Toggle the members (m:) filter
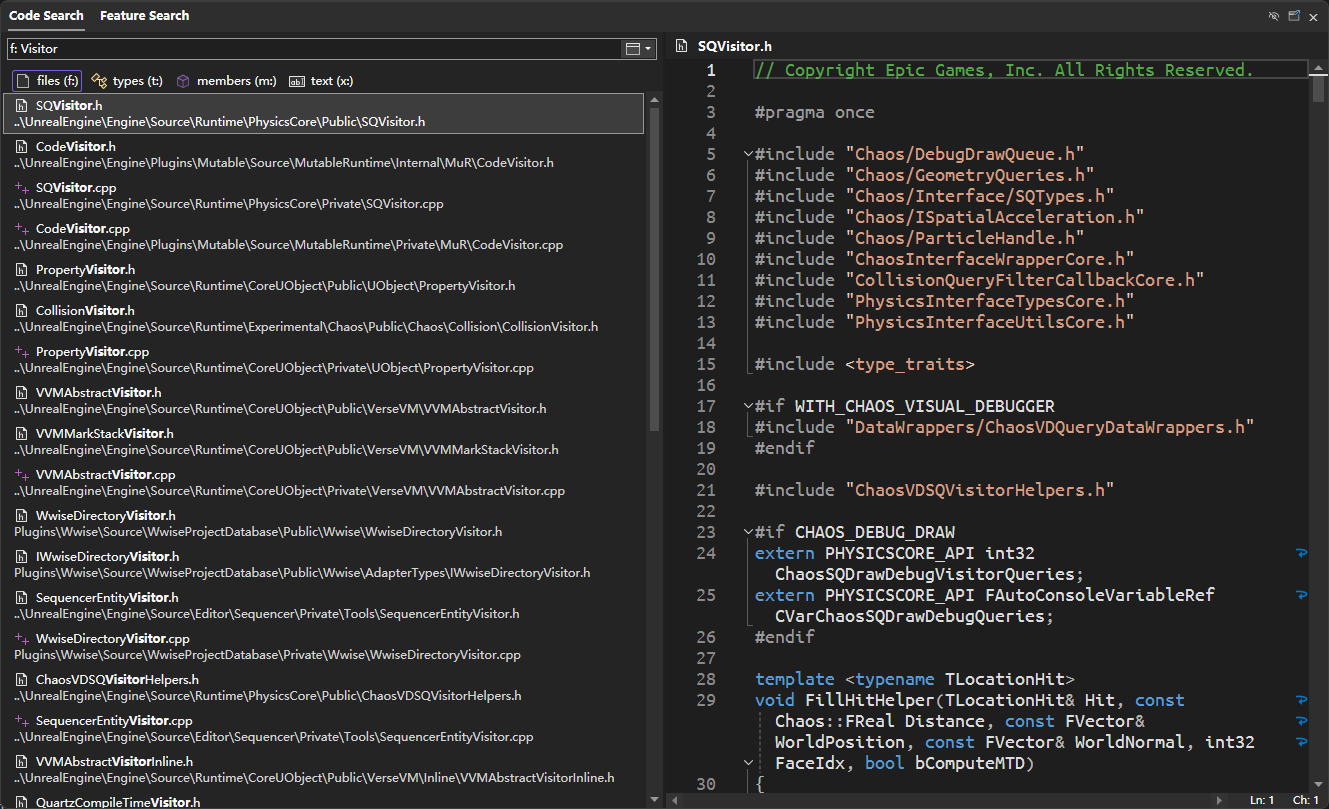Screen dimensions: 1329x809 pos(226,81)
